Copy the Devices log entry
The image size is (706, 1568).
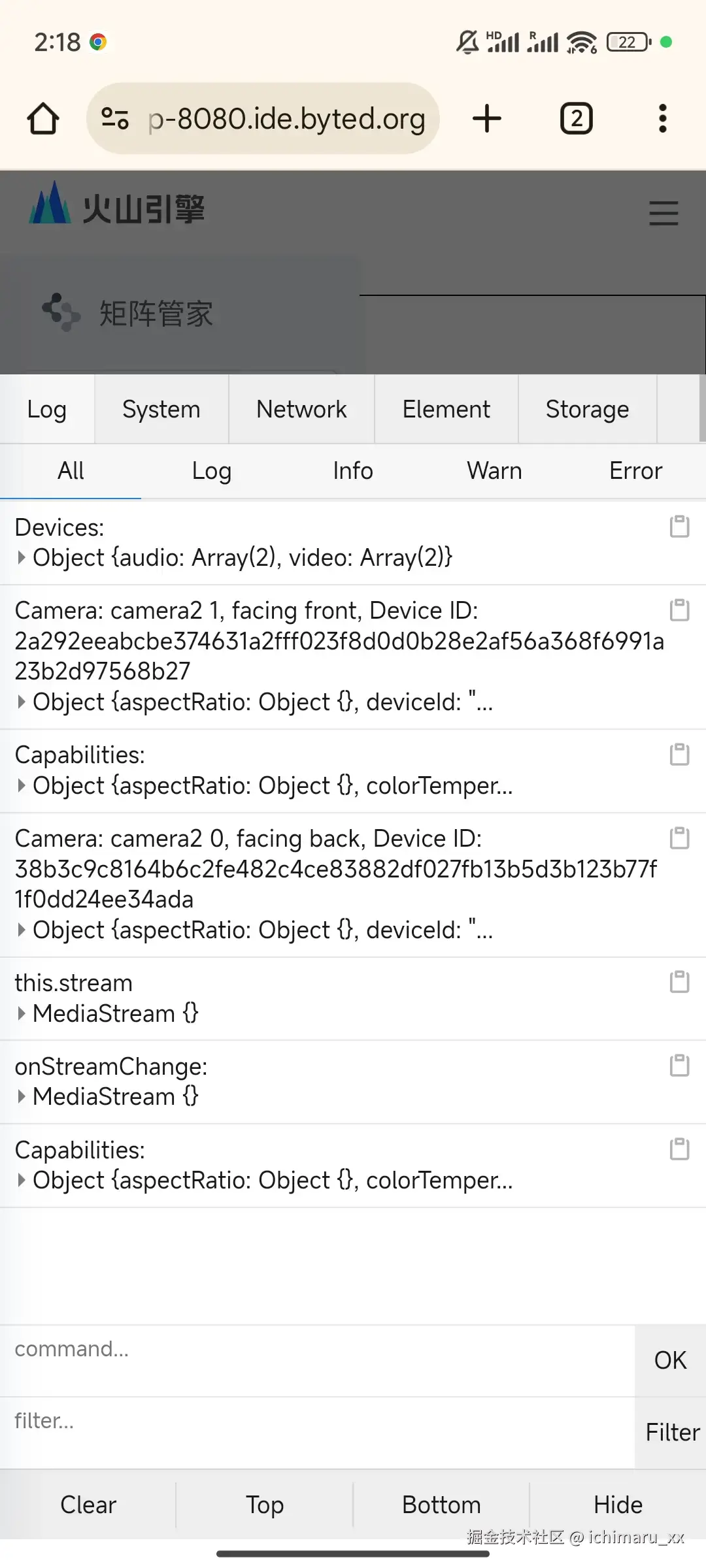[x=679, y=527]
